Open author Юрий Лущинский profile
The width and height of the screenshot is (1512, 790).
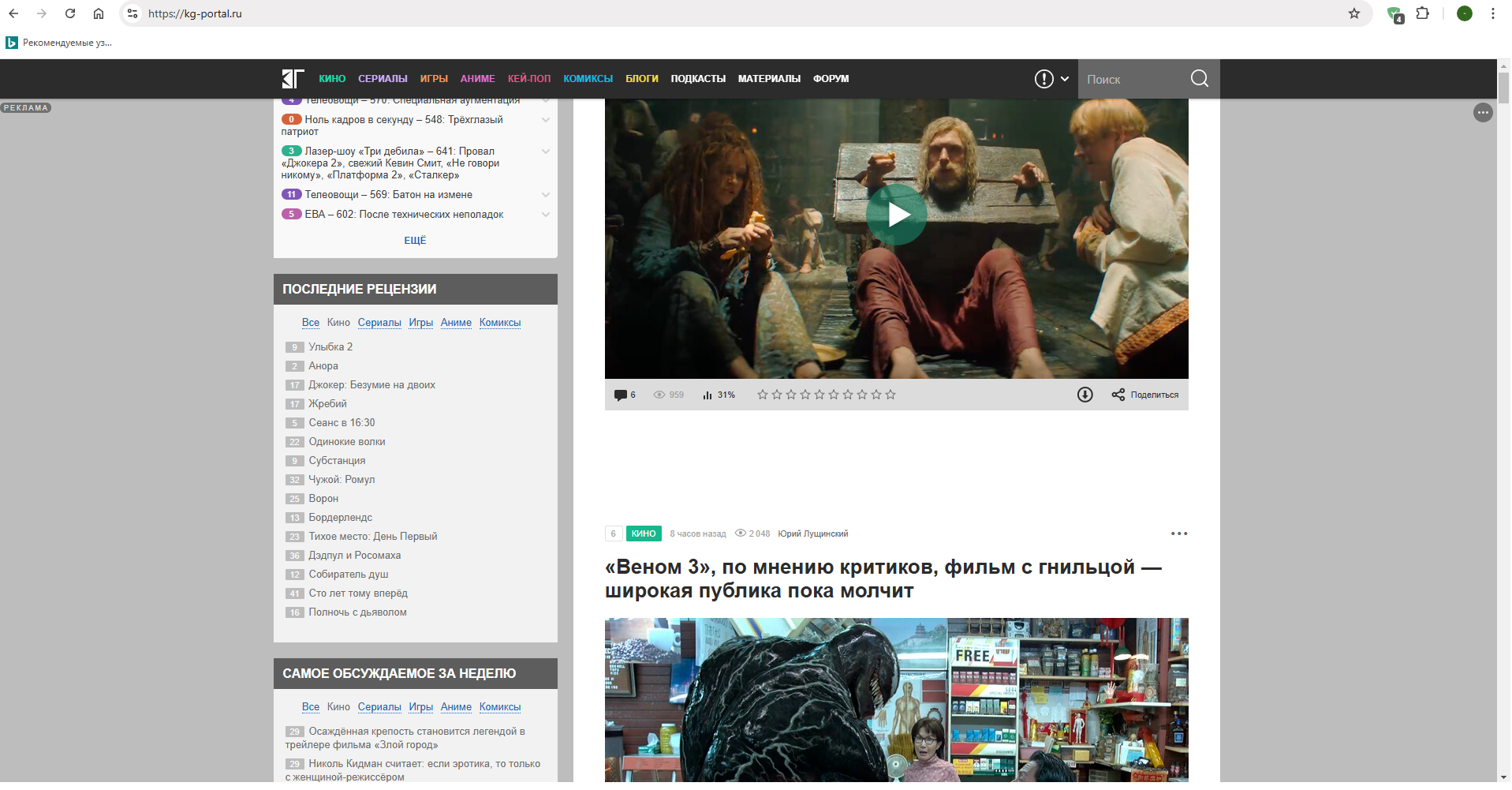pyautogui.click(x=813, y=534)
